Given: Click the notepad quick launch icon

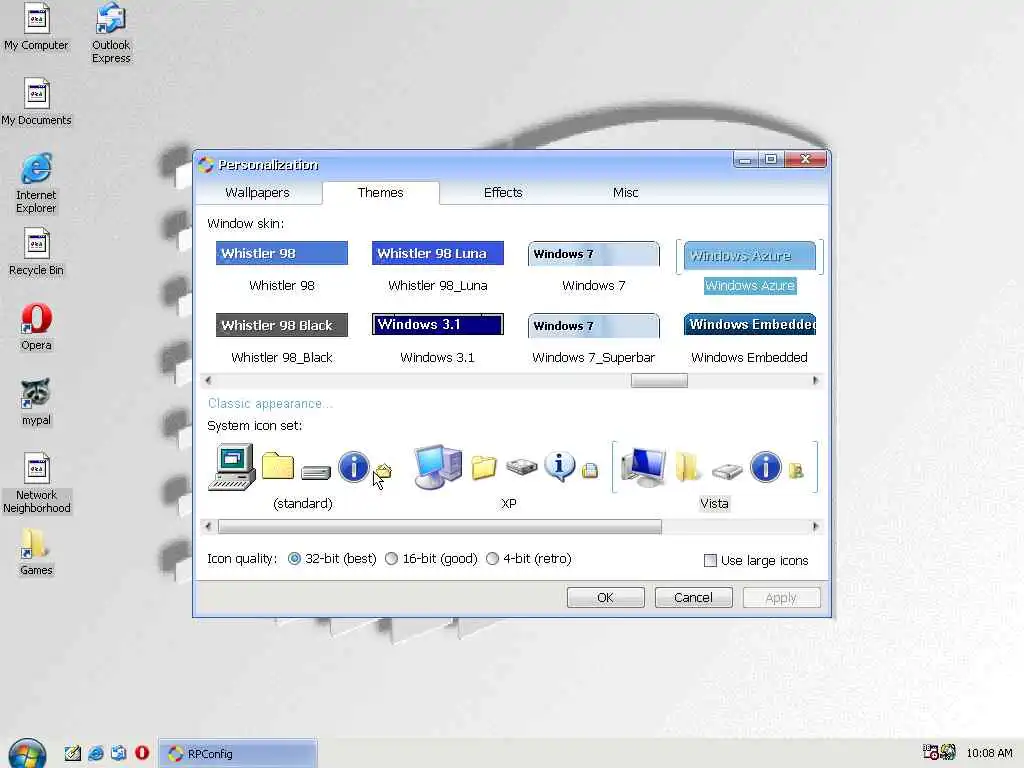Looking at the screenshot, I should [72, 753].
